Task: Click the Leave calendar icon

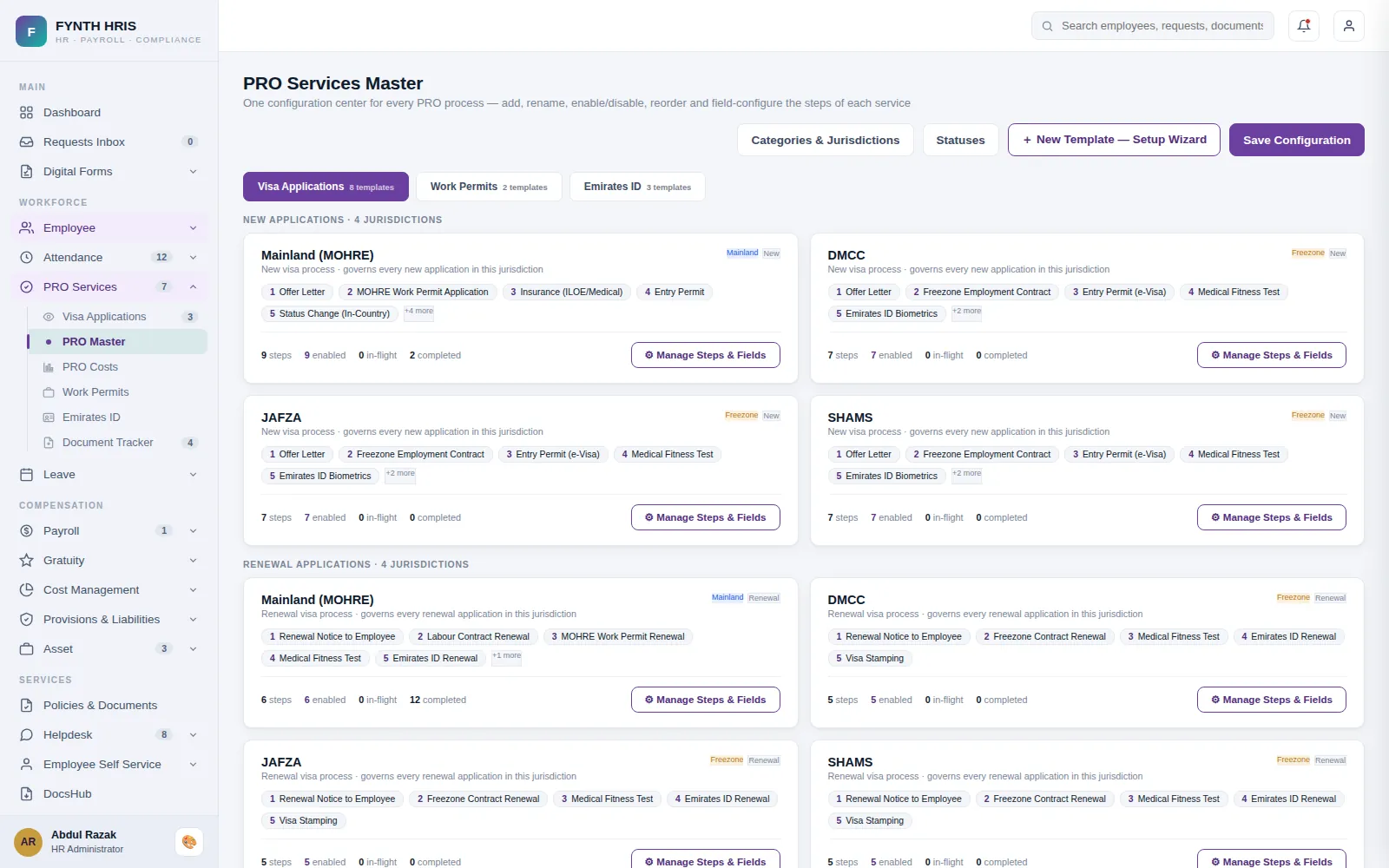Action: coord(27,475)
